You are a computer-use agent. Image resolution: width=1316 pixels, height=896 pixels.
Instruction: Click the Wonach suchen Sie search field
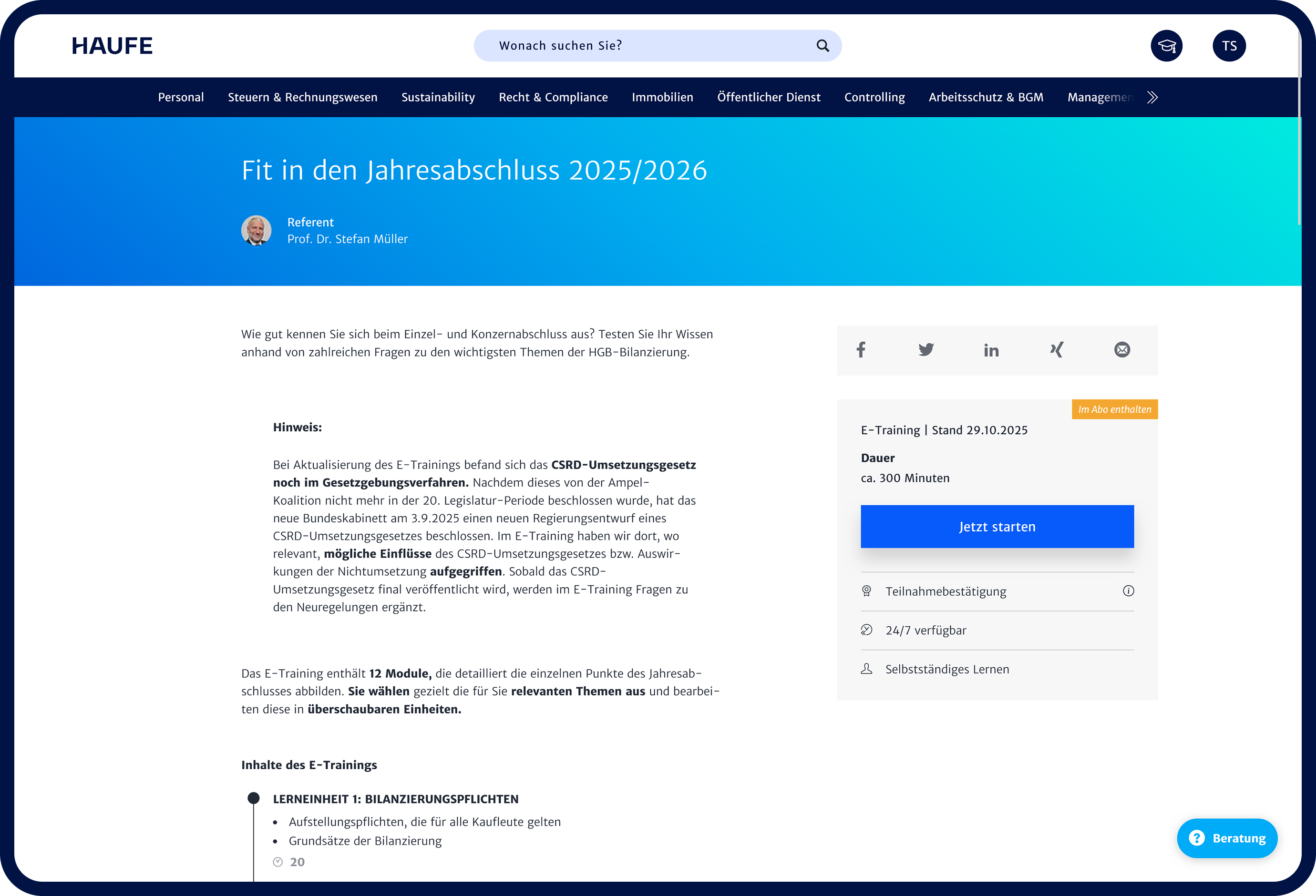[x=623, y=45]
